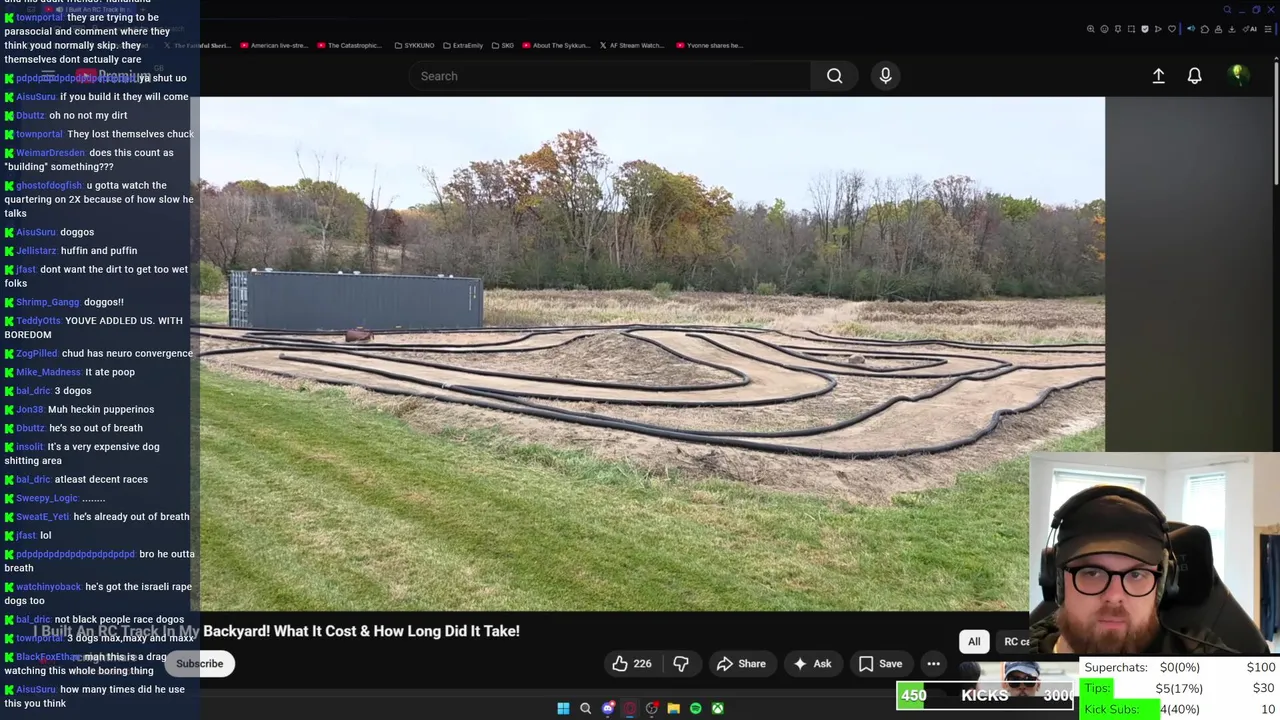The height and width of the screenshot is (720, 1280).
Task: Share the RC track video
Action: (x=741, y=663)
